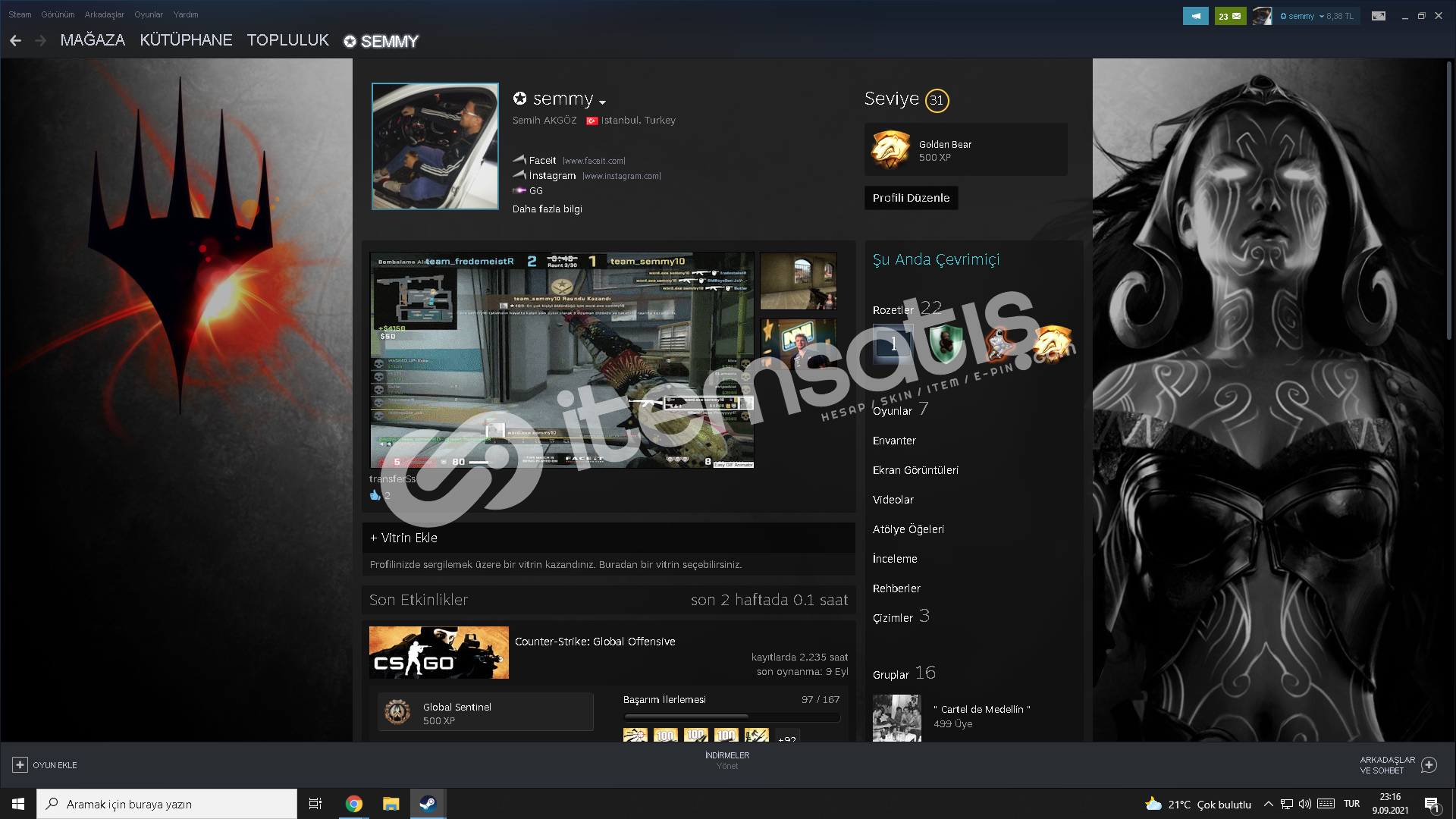1456x819 pixels.
Task: Expand the semmy profile name dropdown
Action: click(x=602, y=102)
